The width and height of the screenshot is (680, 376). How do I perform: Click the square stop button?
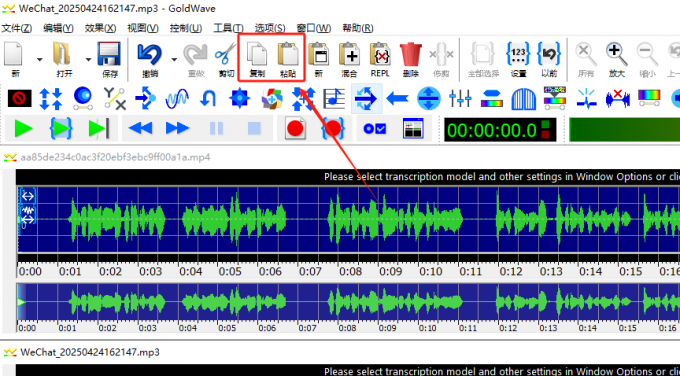tap(254, 128)
